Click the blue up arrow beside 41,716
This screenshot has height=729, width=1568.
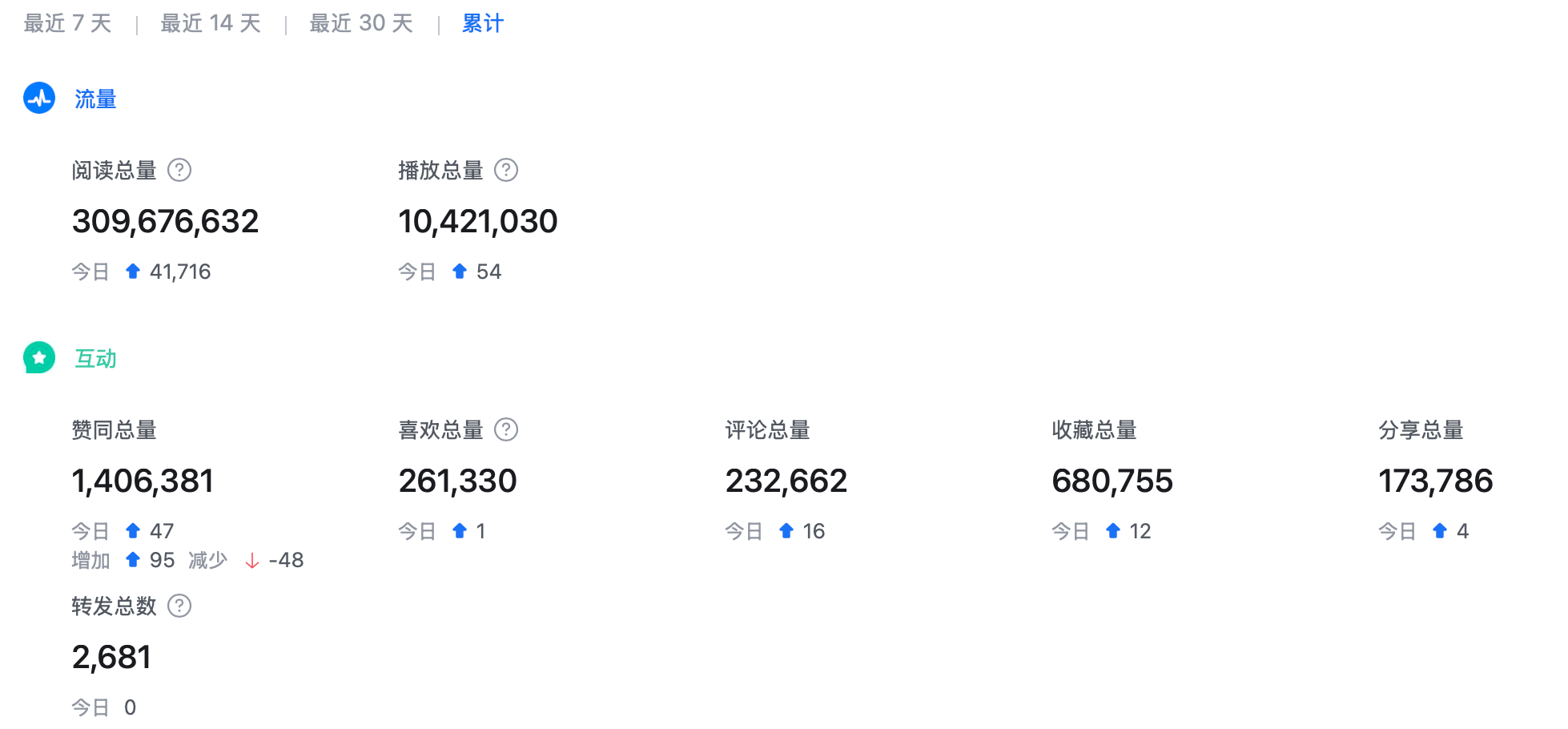(133, 272)
